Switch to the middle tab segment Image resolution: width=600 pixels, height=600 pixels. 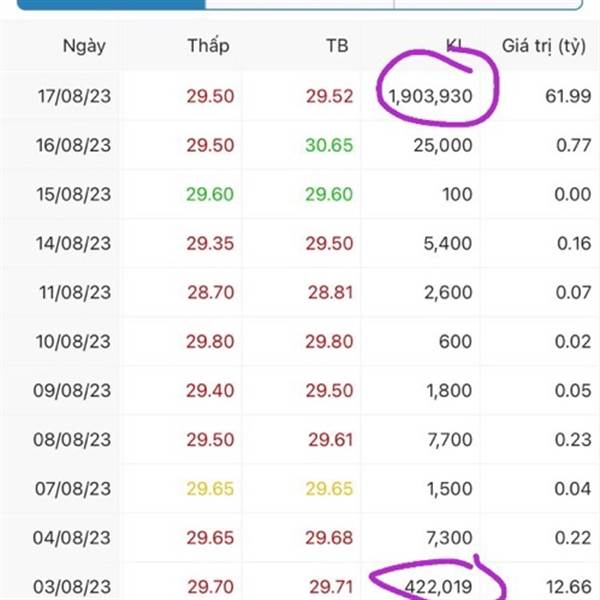300,4
